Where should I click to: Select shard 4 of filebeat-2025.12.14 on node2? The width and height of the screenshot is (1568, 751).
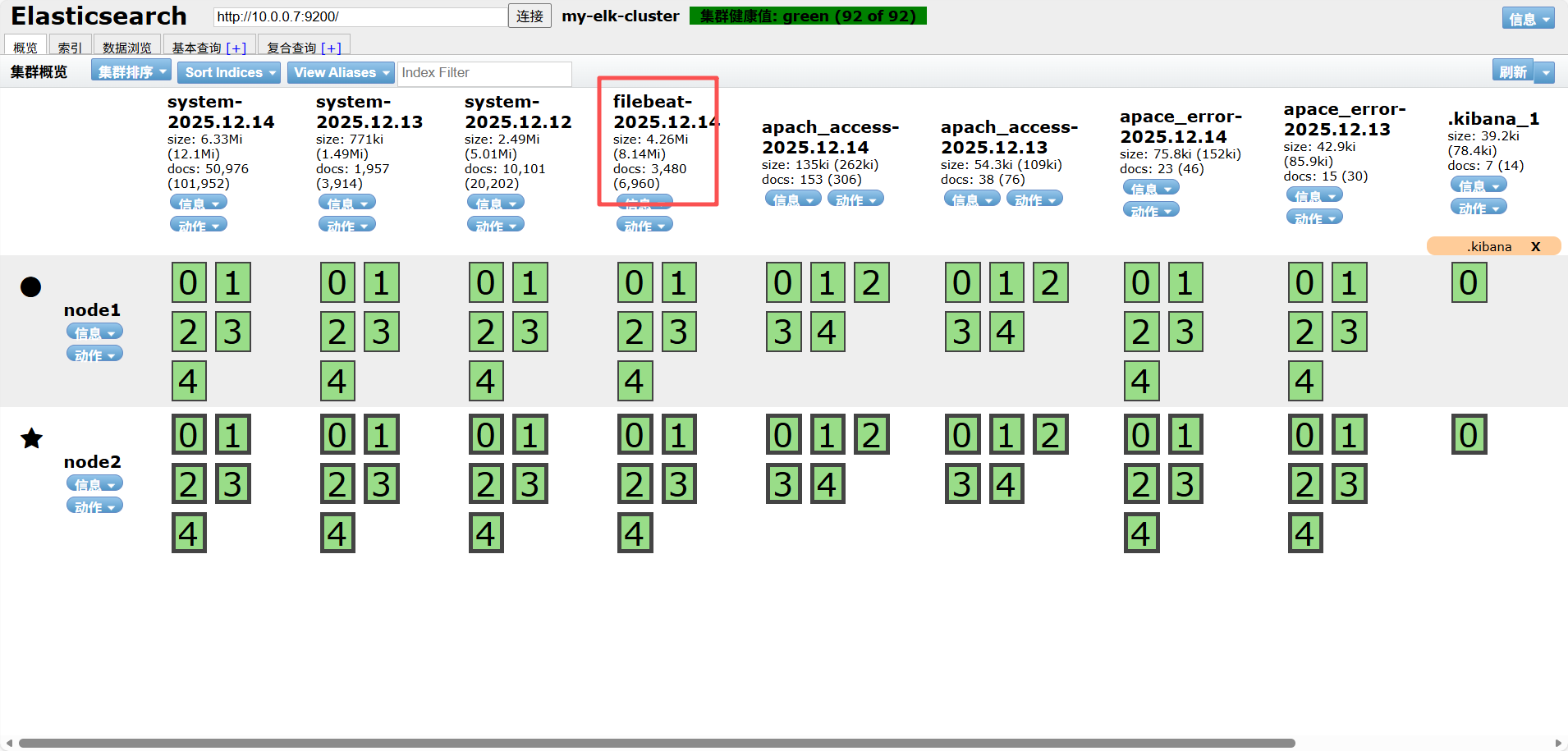pyautogui.click(x=635, y=533)
